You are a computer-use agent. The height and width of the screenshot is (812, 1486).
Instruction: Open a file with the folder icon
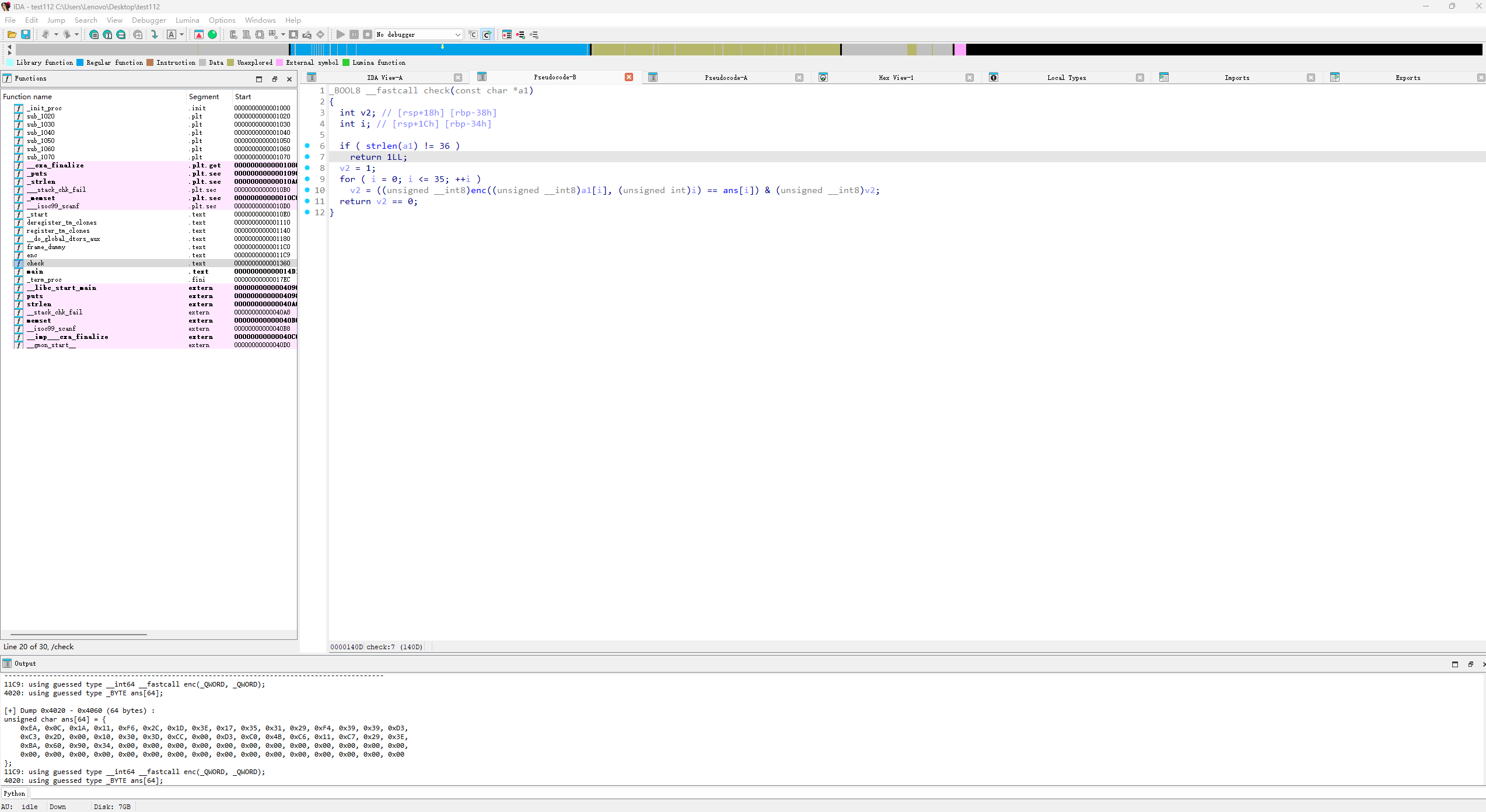tap(11, 34)
